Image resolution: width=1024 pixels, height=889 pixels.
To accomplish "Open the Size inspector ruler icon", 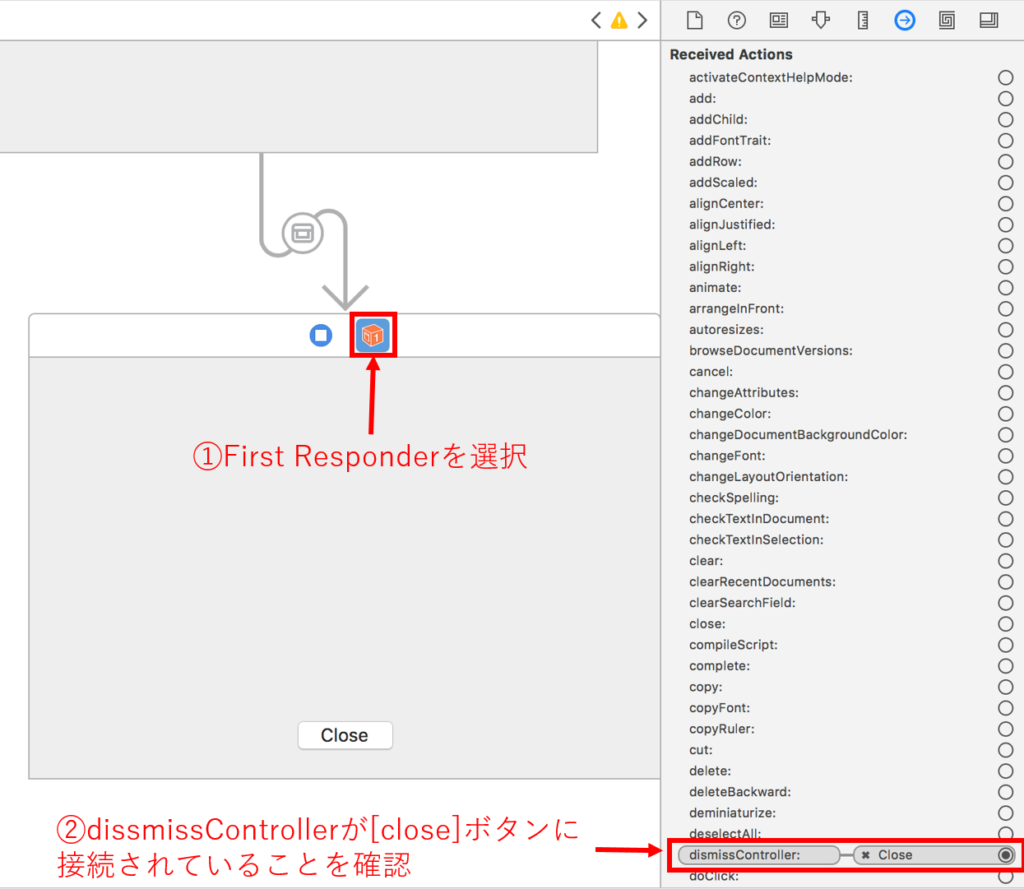I will click(863, 20).
